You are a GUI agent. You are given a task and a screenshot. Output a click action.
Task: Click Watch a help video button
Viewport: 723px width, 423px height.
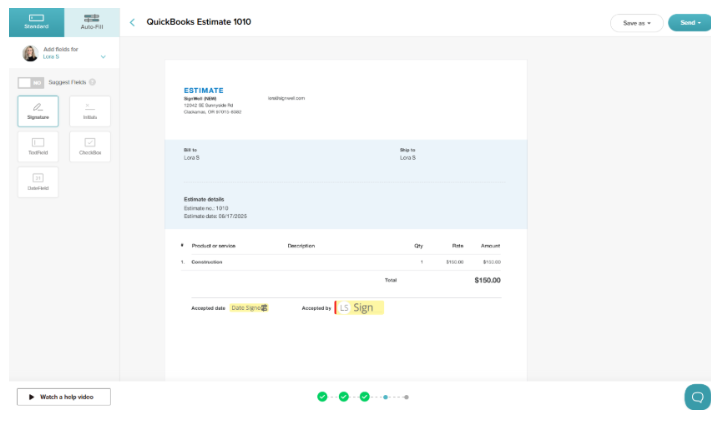(63, 397)
